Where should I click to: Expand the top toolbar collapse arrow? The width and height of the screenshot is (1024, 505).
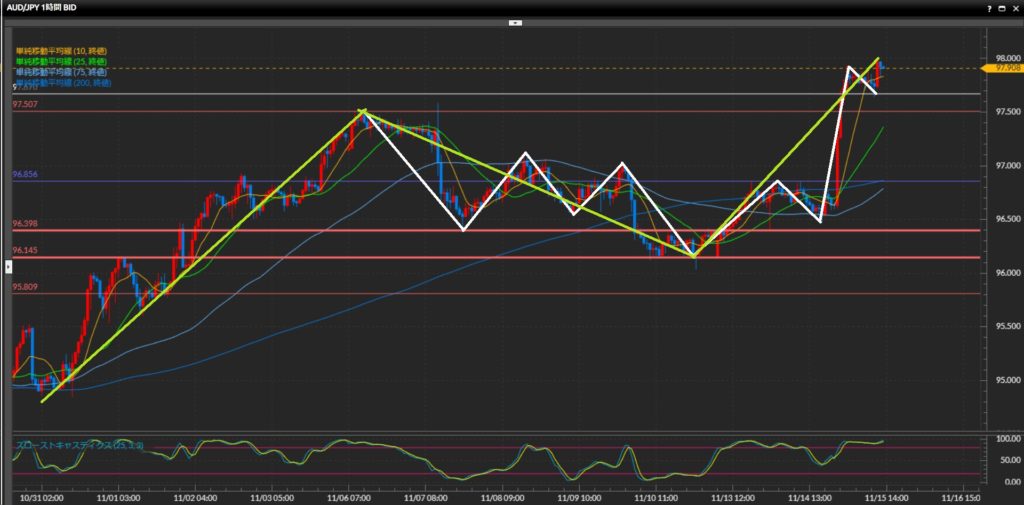(x=515, y=21)
